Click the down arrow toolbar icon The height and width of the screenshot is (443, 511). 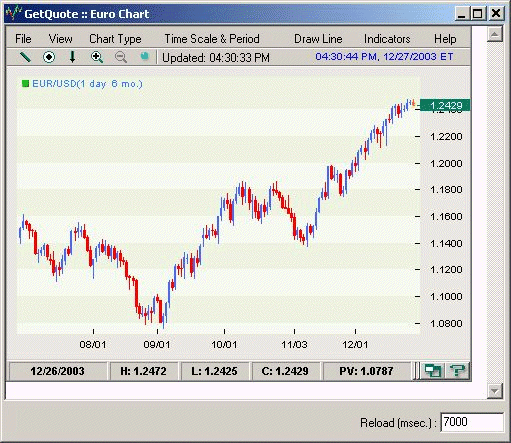[x=72, y=57]
